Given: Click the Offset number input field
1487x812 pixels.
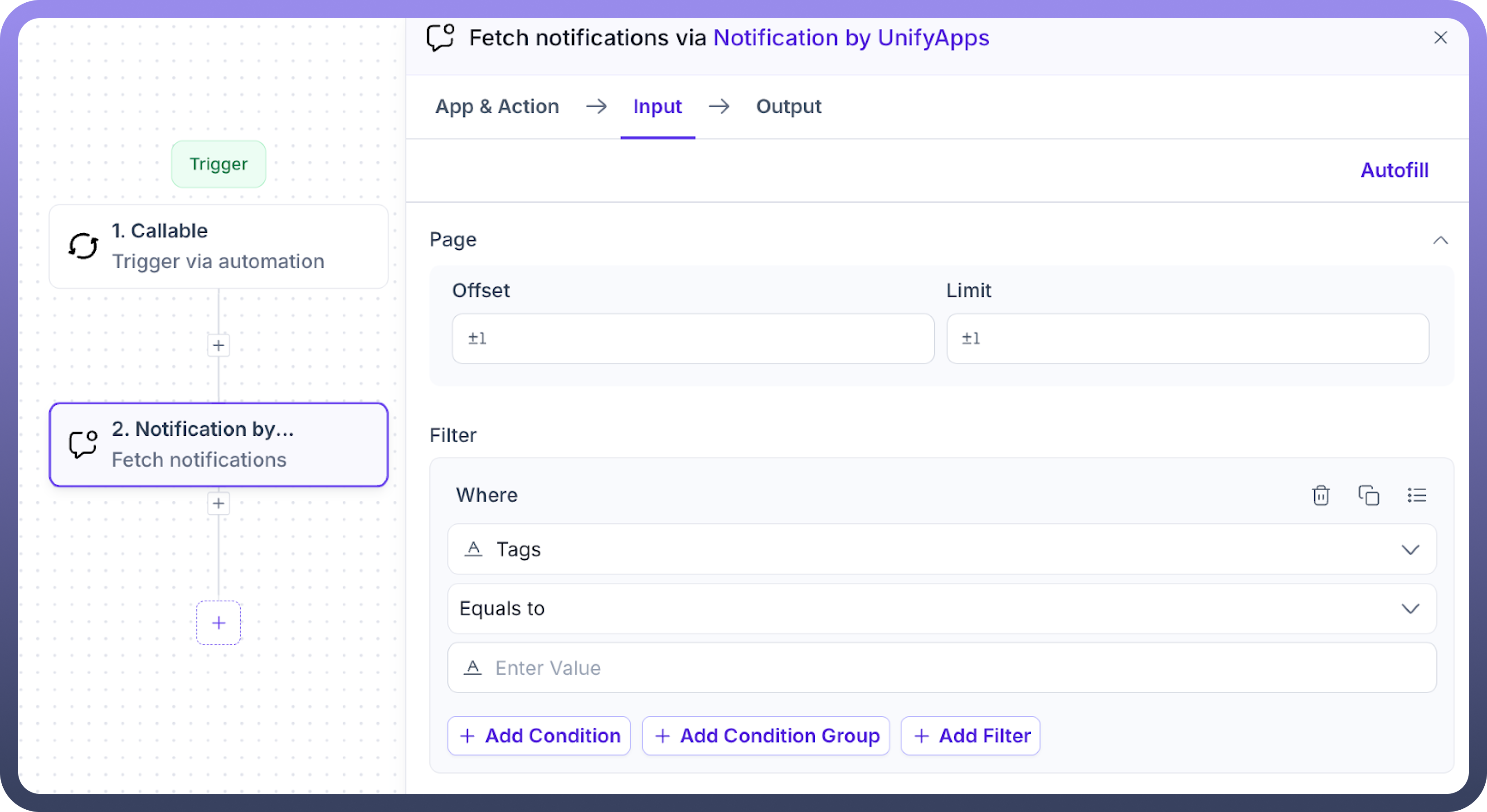Looking at the screenshot, I should (x=693, y=338).
